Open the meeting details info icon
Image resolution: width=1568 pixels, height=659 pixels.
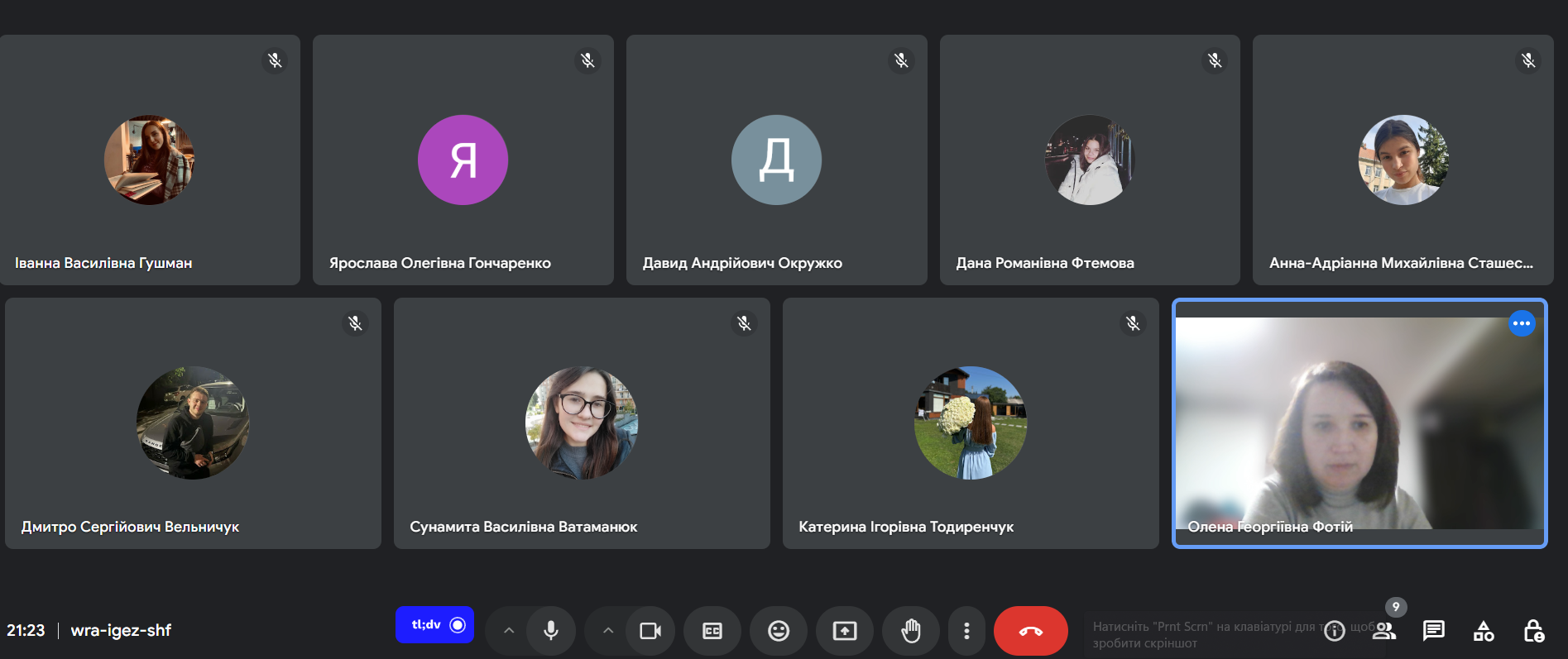pos(1335,632)
